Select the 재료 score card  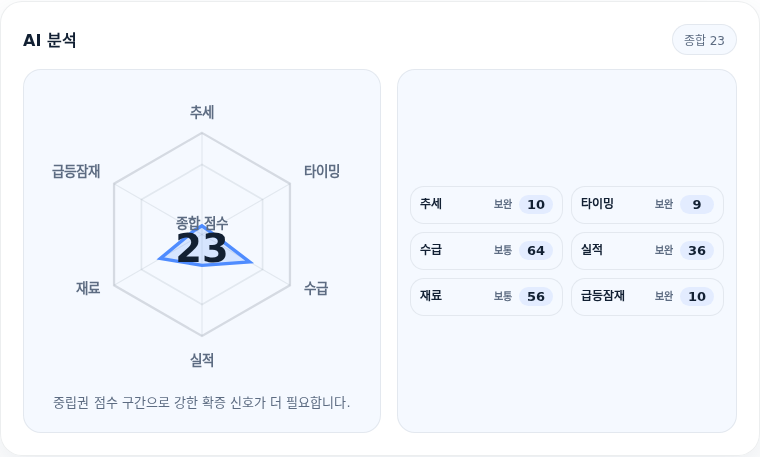[486, 297]
